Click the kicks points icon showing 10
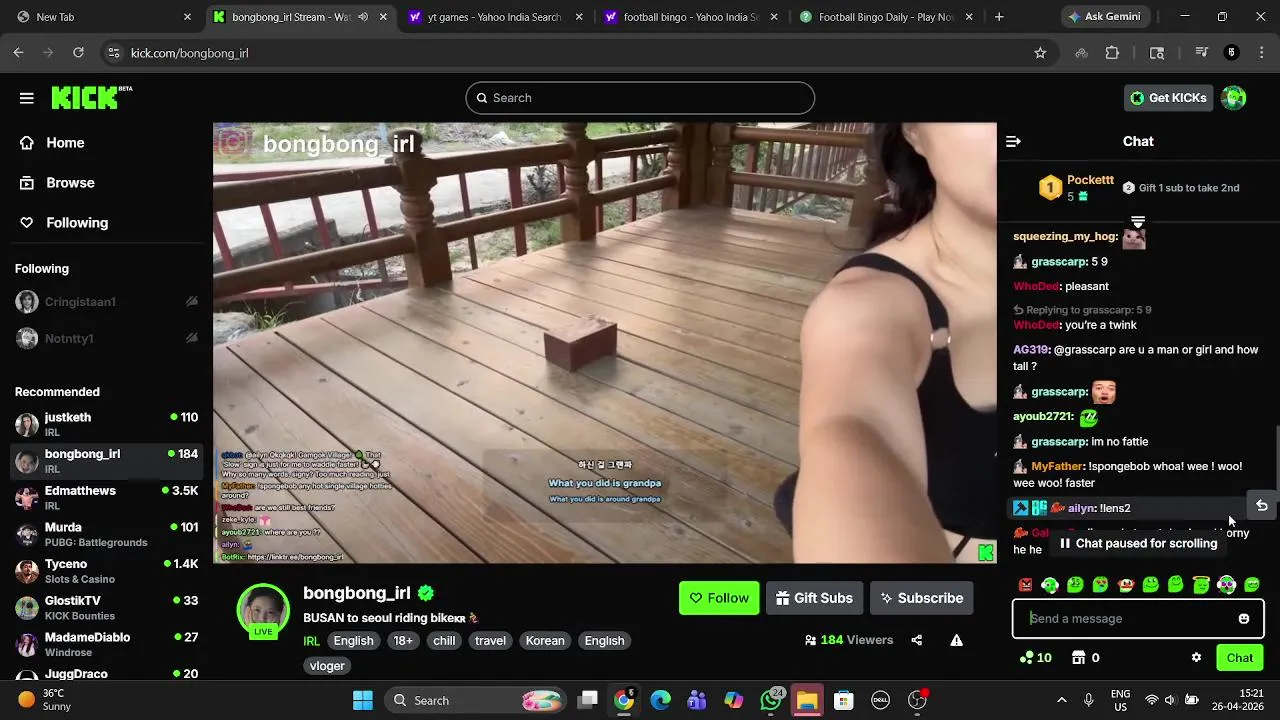 click(x=1035, y=658)
